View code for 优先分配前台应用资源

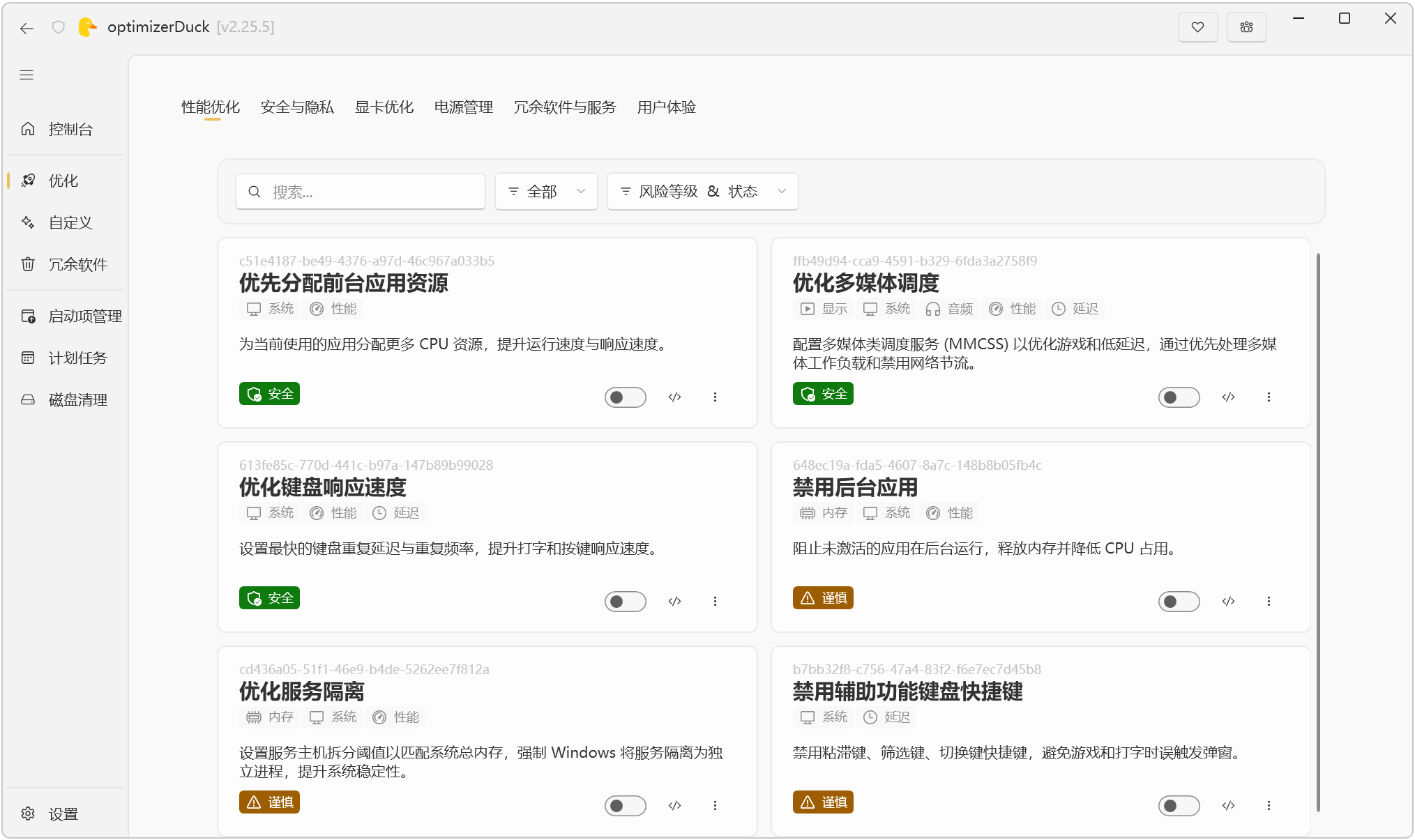pyautogui.click(x=674, y=397)
